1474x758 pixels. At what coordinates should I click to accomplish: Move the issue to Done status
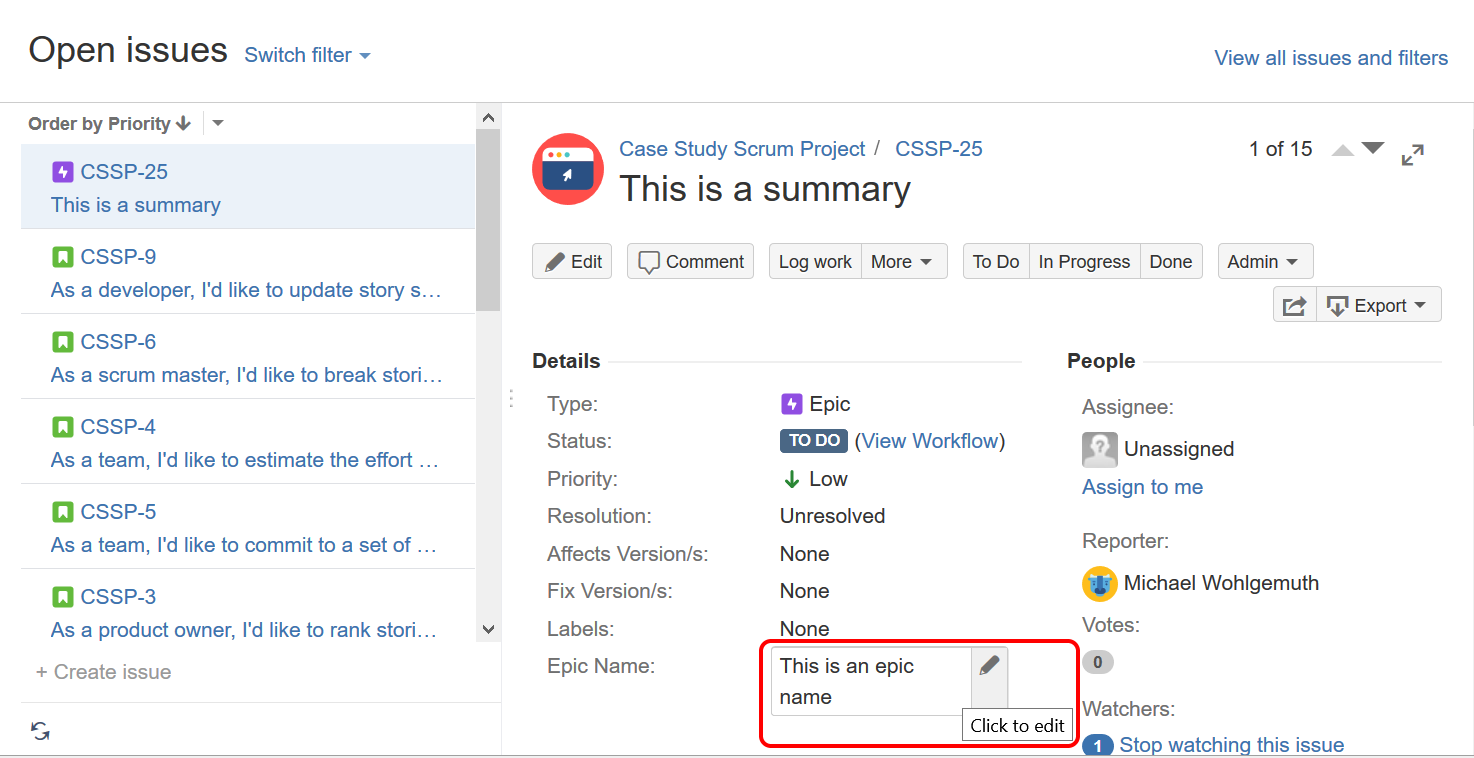(x=1170, y=261)
